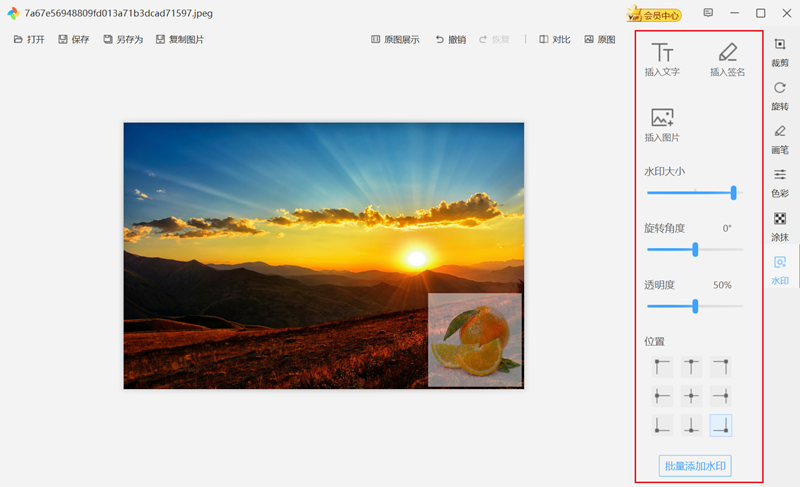Position watermark at top-left
The image size is (800, 487).
tap(662, 367)
